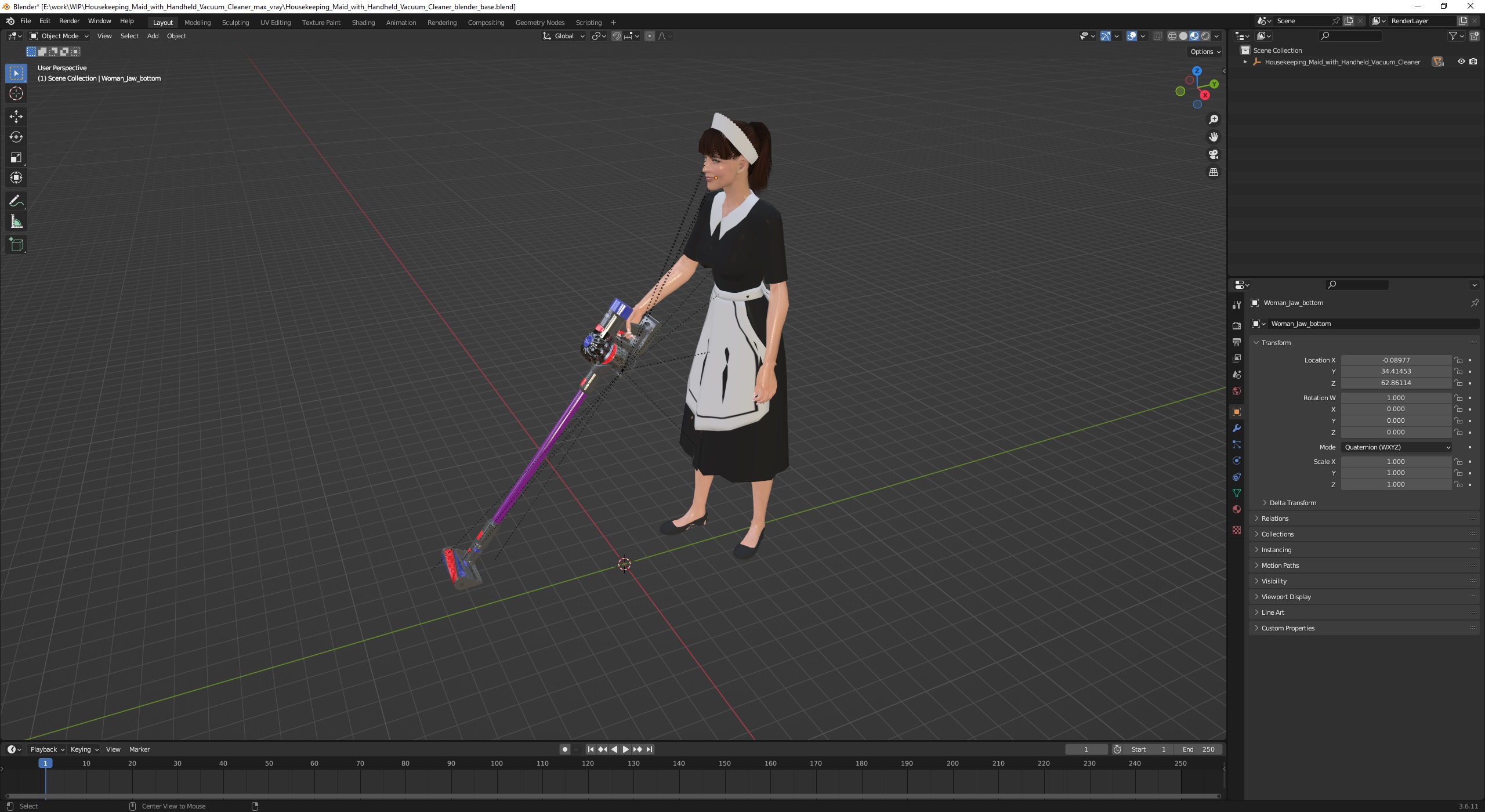Pick the Measure ruler tool

(16, 222)
